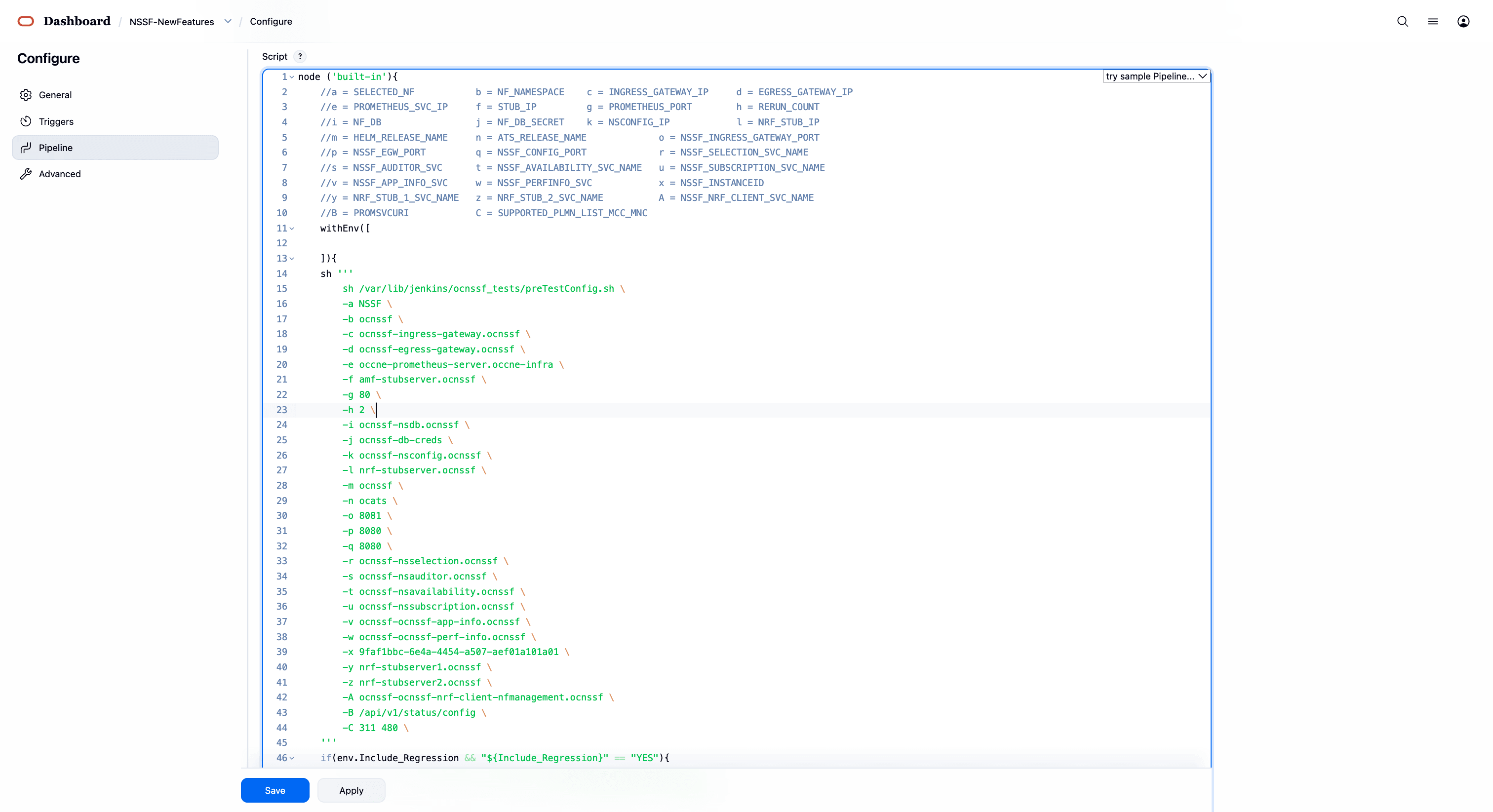Open the user account icon
Image resolution: width=1493 pixels, height=812 pixels.
(1463, 21)
